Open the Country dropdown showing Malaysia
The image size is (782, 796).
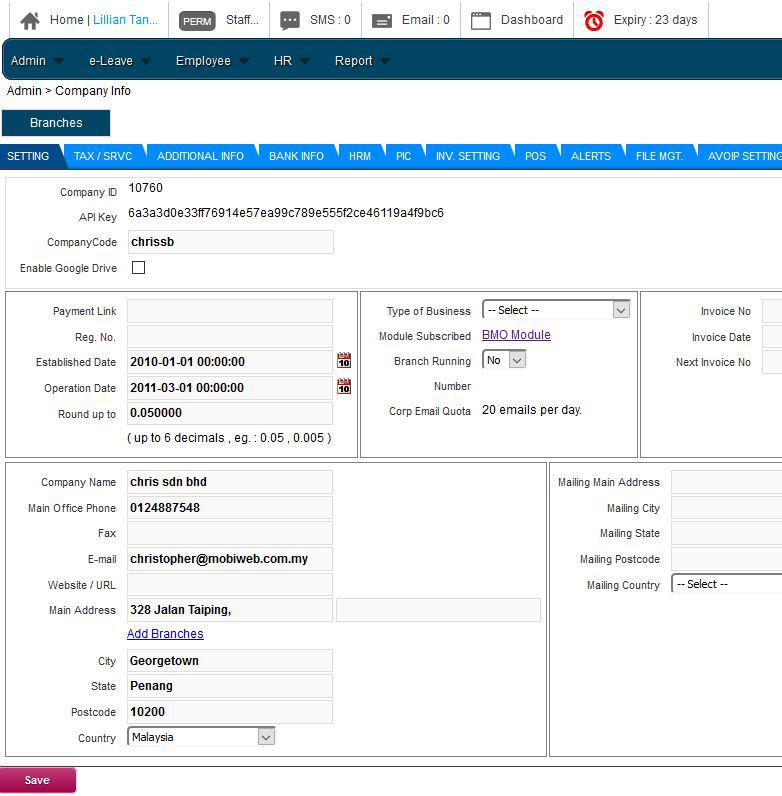click(x=201, y=737)
